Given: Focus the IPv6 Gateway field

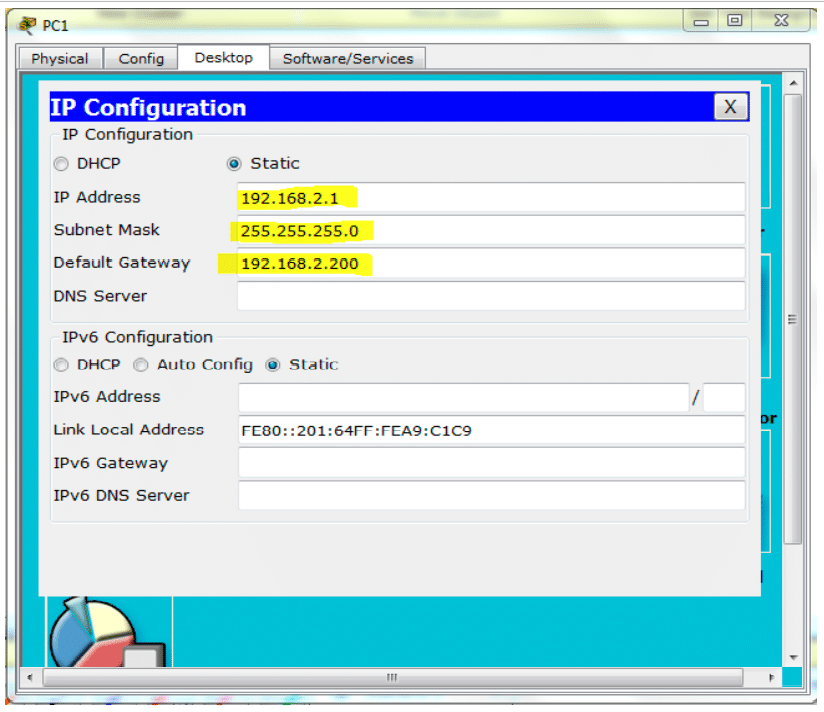Looking at the screenshot, I should click(491, 463).
